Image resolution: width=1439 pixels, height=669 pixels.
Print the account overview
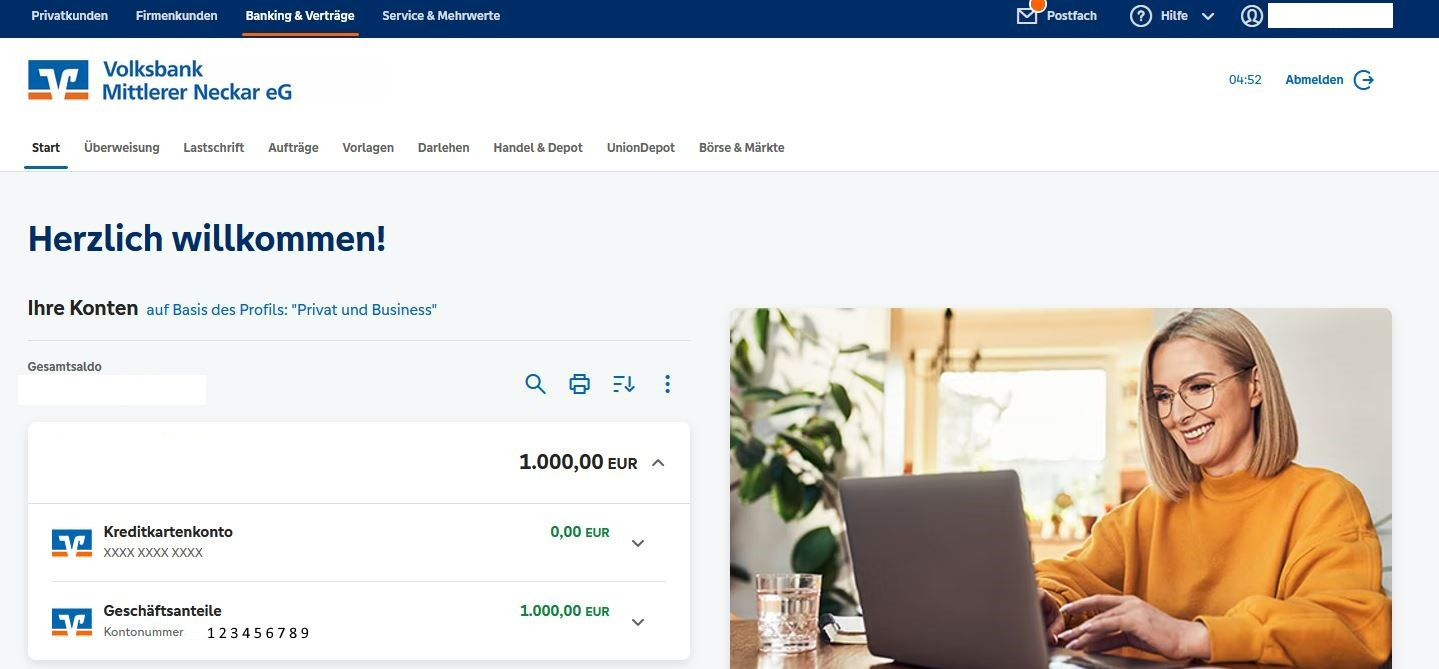tap(579, 384)
